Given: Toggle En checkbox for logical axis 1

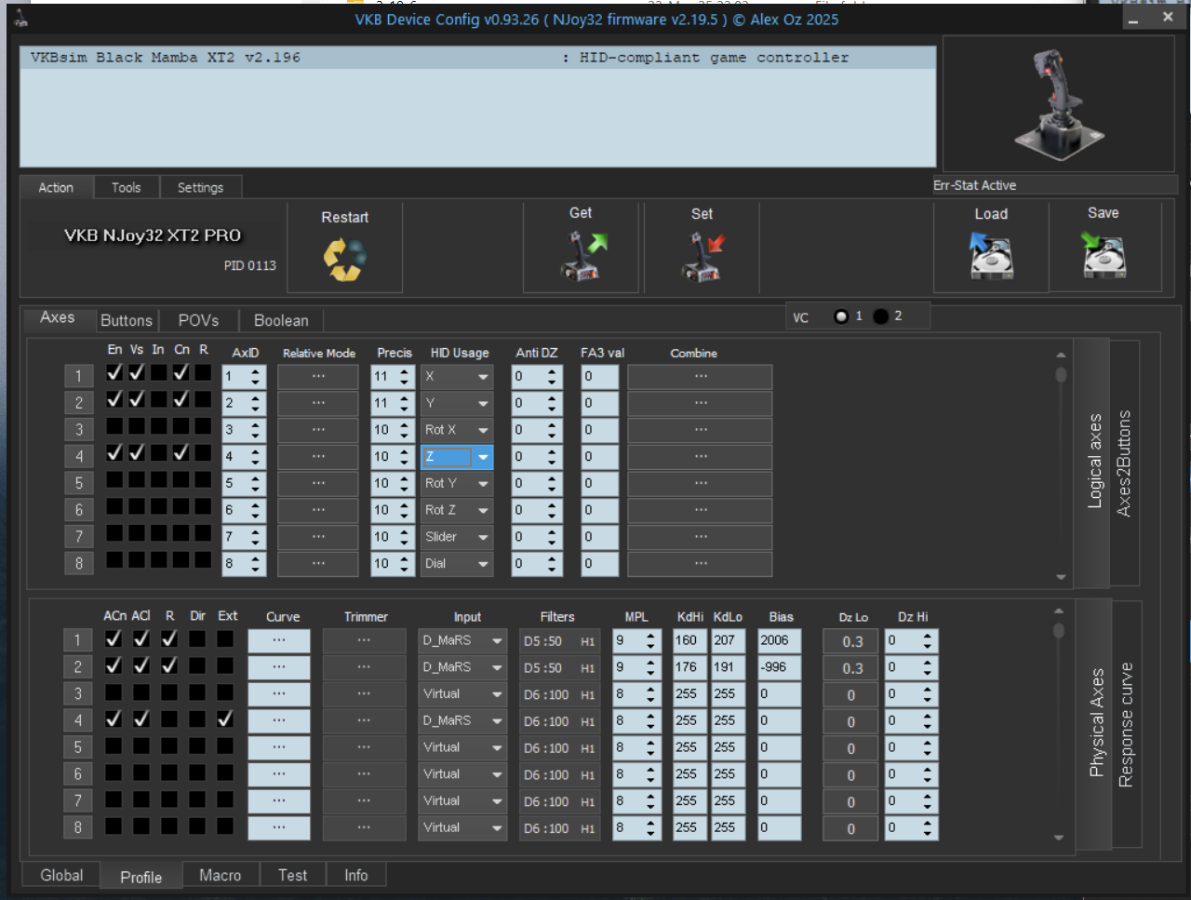Looking at the screenshot, I should tap(115, 373).
